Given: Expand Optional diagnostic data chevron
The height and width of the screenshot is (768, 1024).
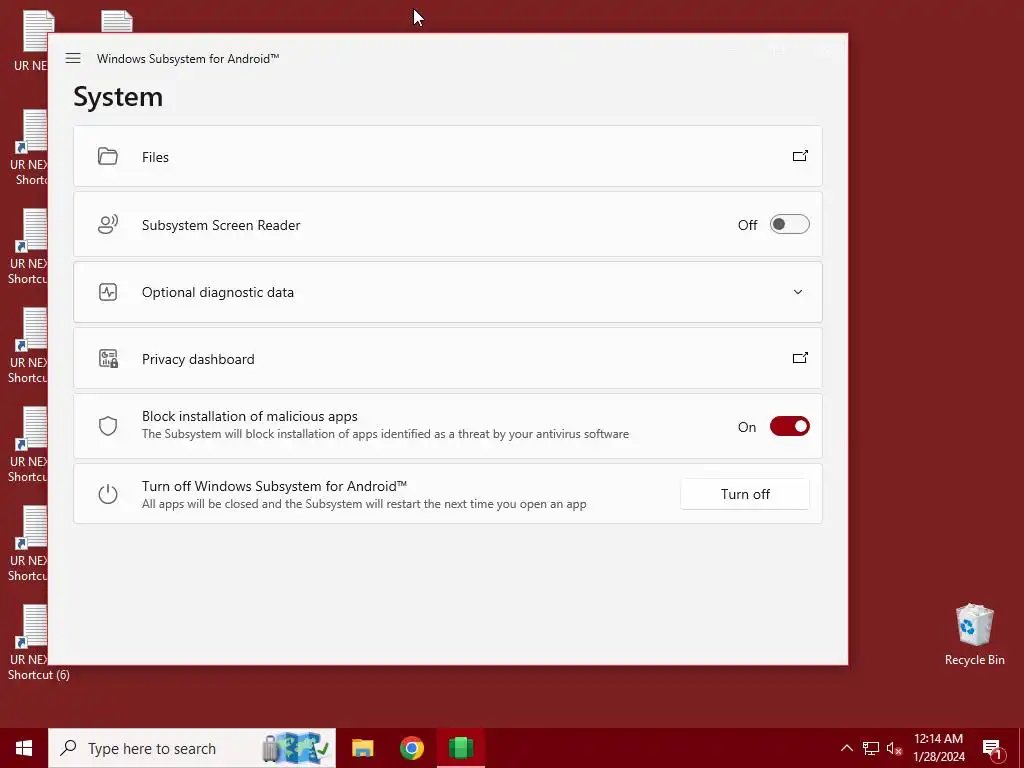Looking at the screenshot, I should click(798, 292).
